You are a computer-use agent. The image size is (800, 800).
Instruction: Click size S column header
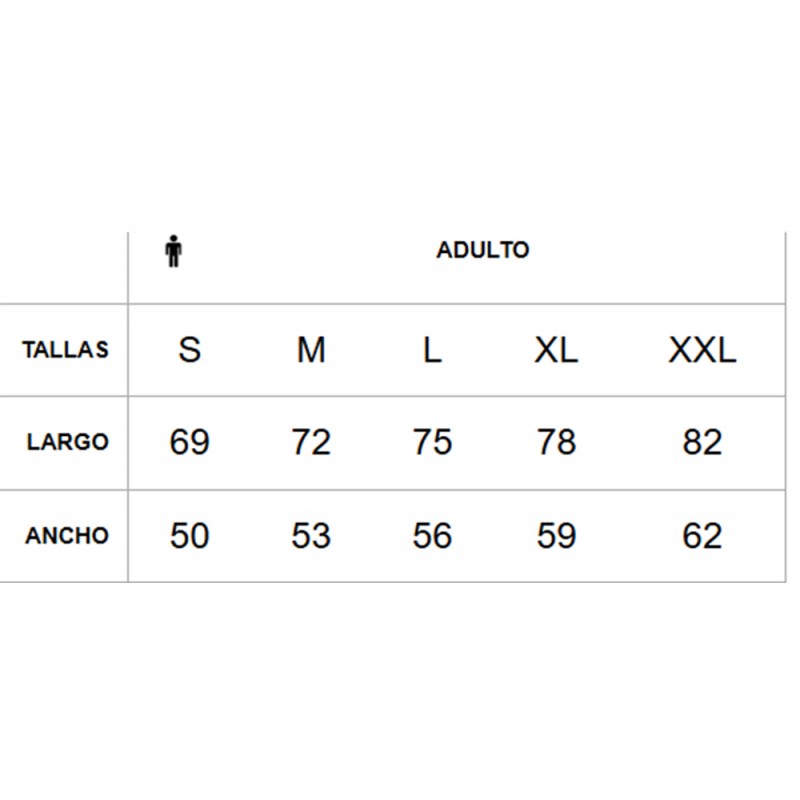click(189, 350)
